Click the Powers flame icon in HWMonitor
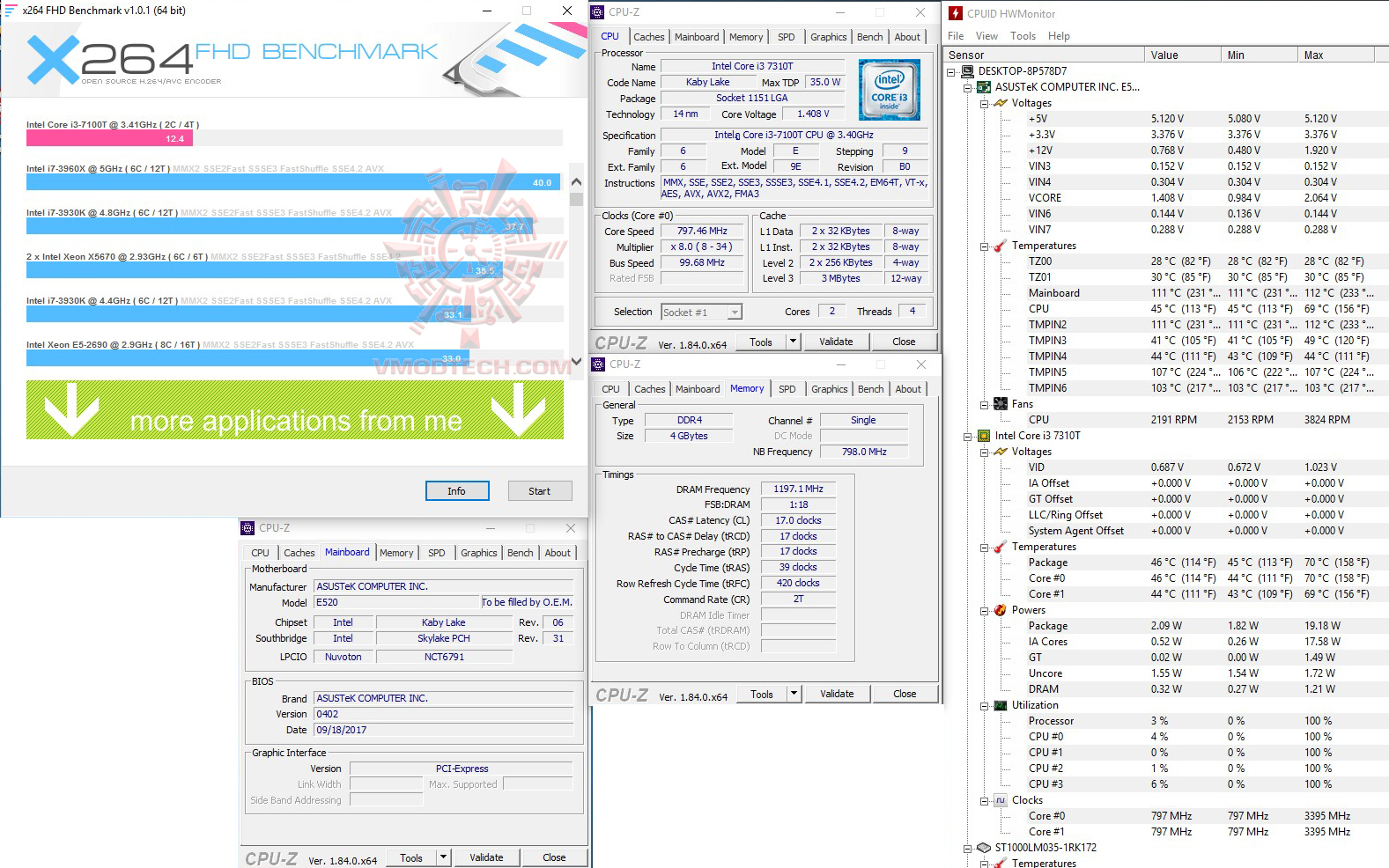Image resolution: width=1389 pixels, height=868 pixels. tap(1001, 610)
